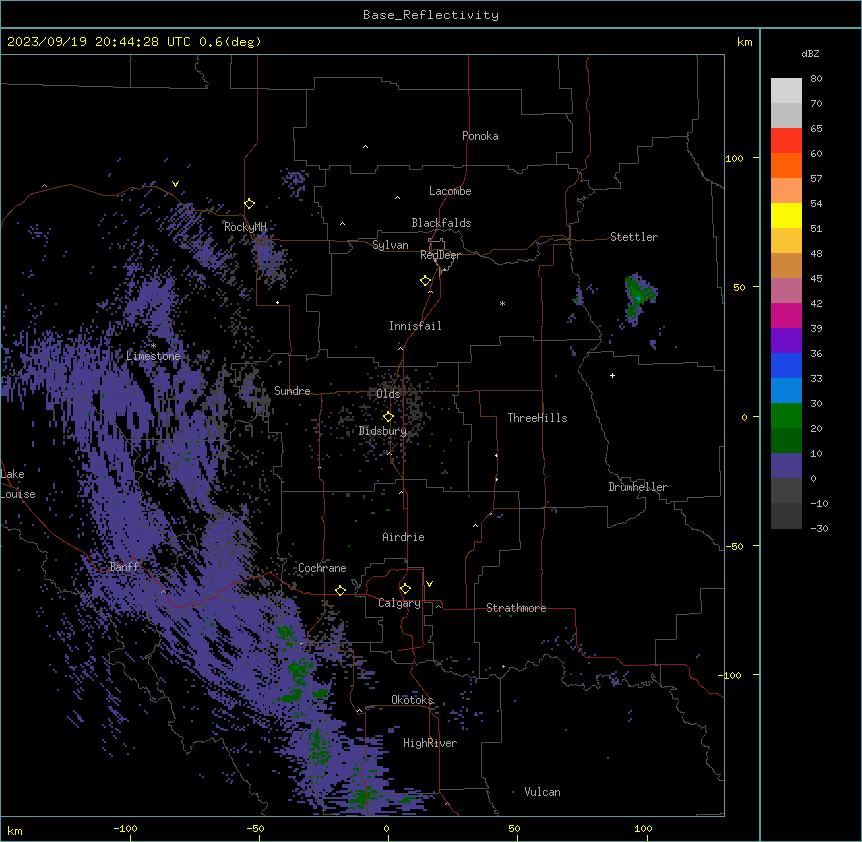Click the Banff town label
Image resolution: width=862 pixels, height=842 pixels.
click(x=124, y=567)
